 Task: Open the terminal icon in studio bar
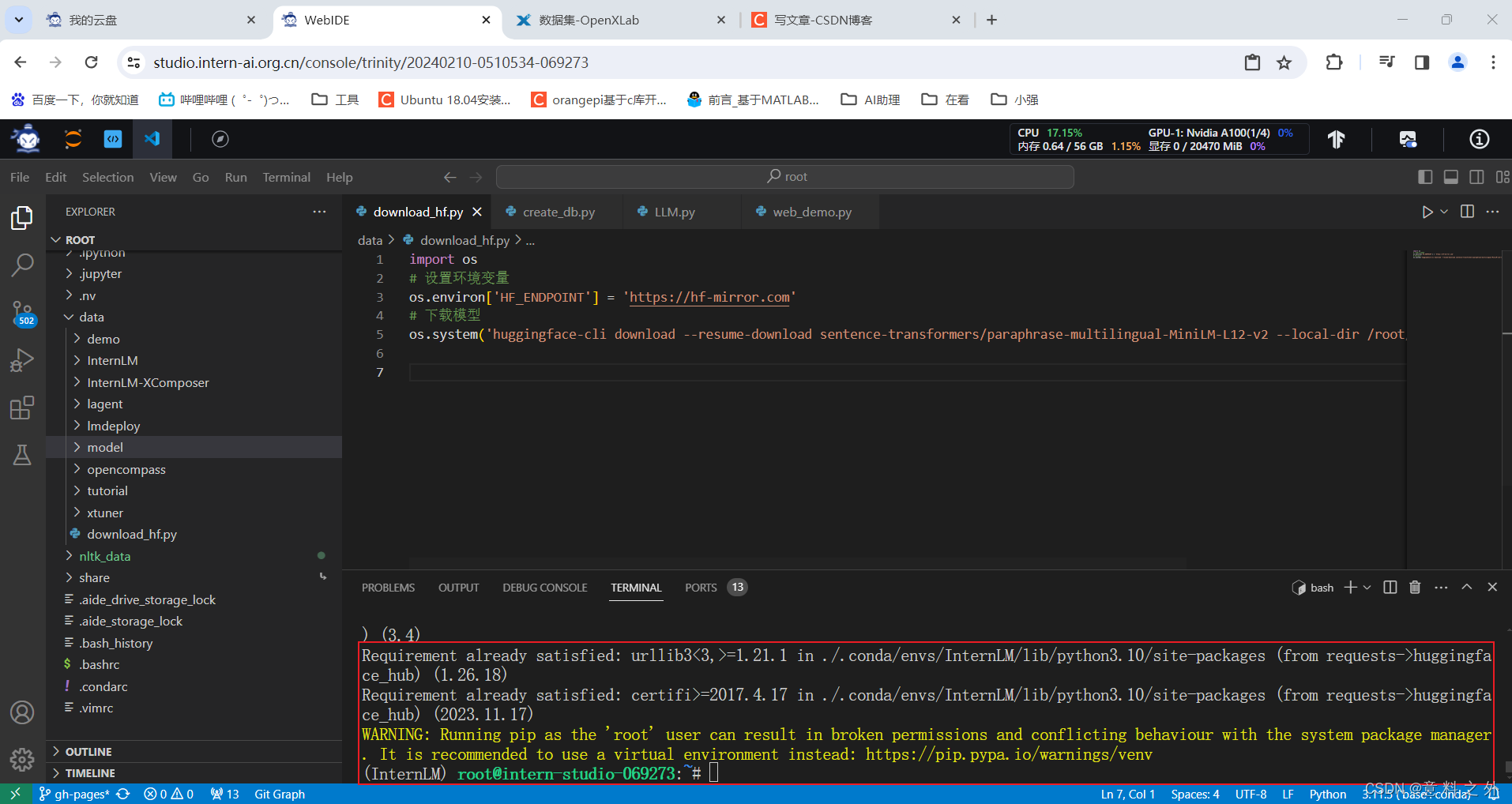click(x=113, y=139)
